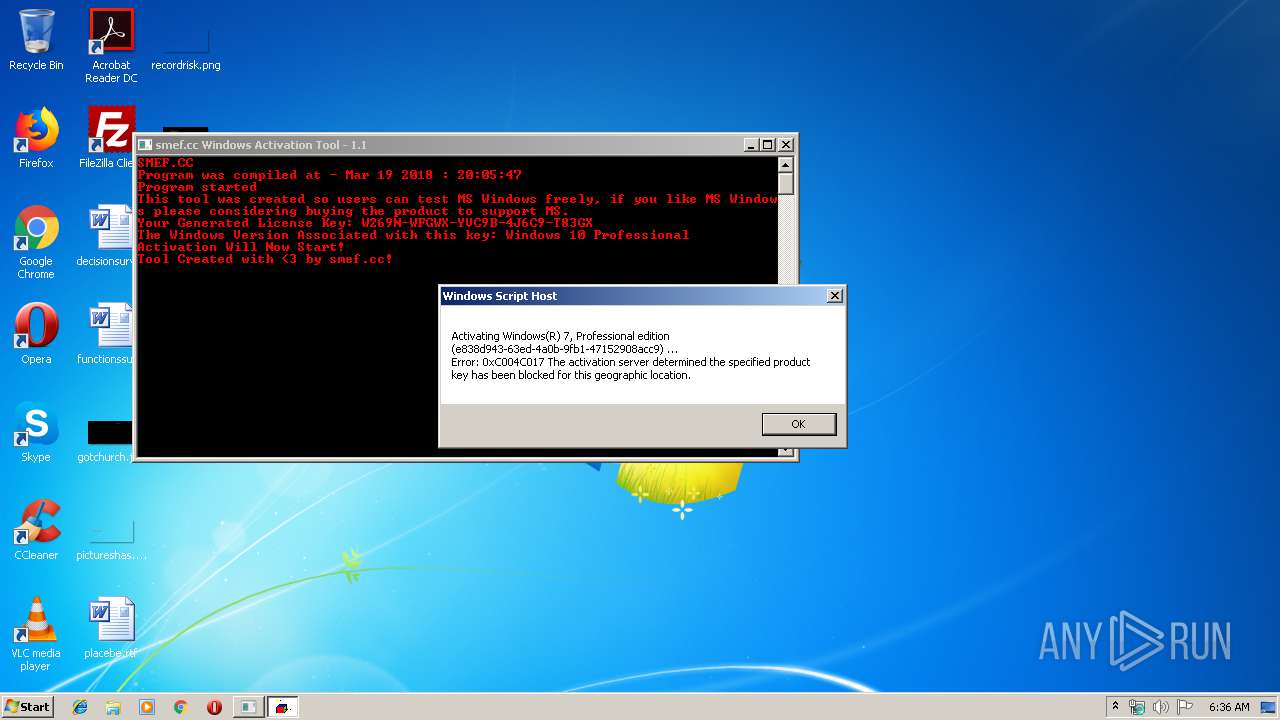Click the generated license key line
Image resolution: width=1280 pixels, height=720 pixels.
click(365, 223)
